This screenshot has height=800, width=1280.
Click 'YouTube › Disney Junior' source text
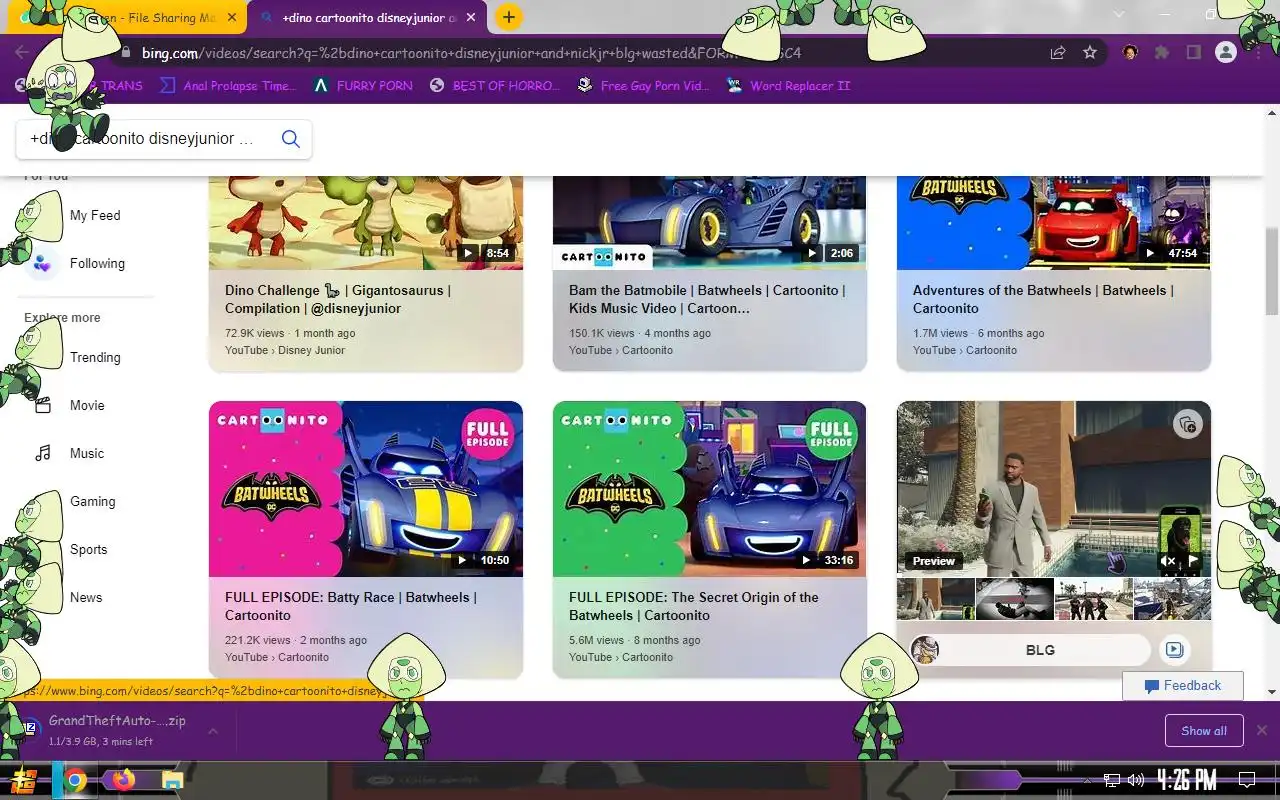click(x=285, y=350)
